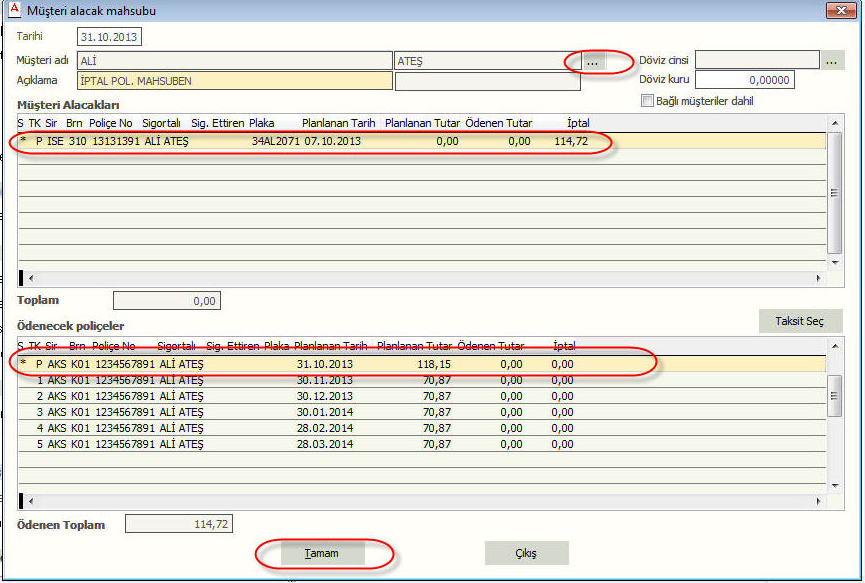Click the application icon in title bar

coord(13,10)
